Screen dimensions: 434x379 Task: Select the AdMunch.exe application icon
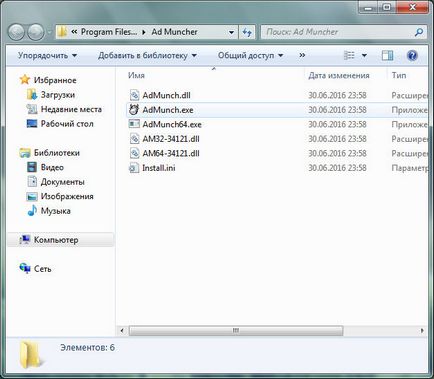134,110
